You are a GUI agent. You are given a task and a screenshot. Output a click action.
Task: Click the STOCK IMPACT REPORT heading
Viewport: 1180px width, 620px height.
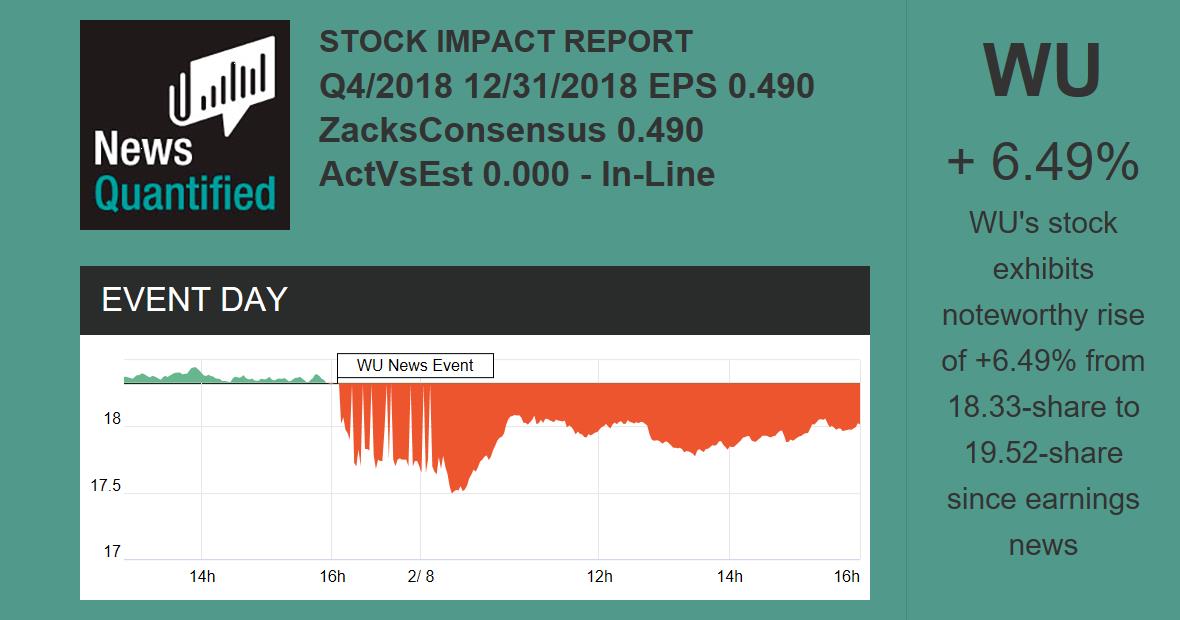(x=505, y=42)
